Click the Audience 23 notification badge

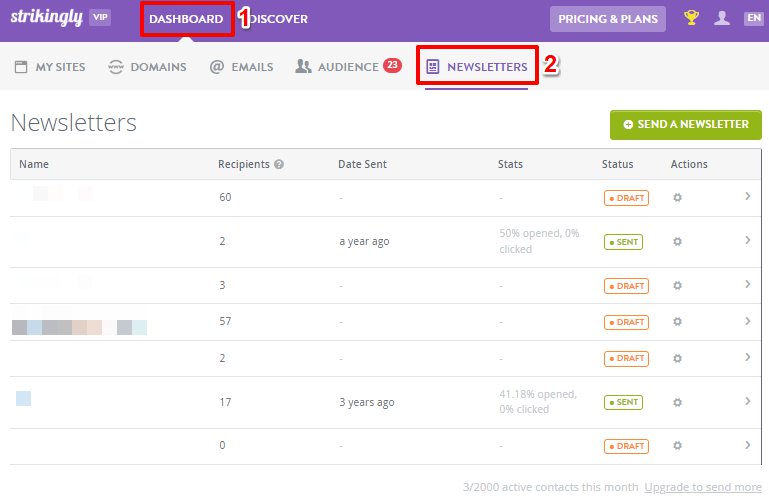coord(392,65)
